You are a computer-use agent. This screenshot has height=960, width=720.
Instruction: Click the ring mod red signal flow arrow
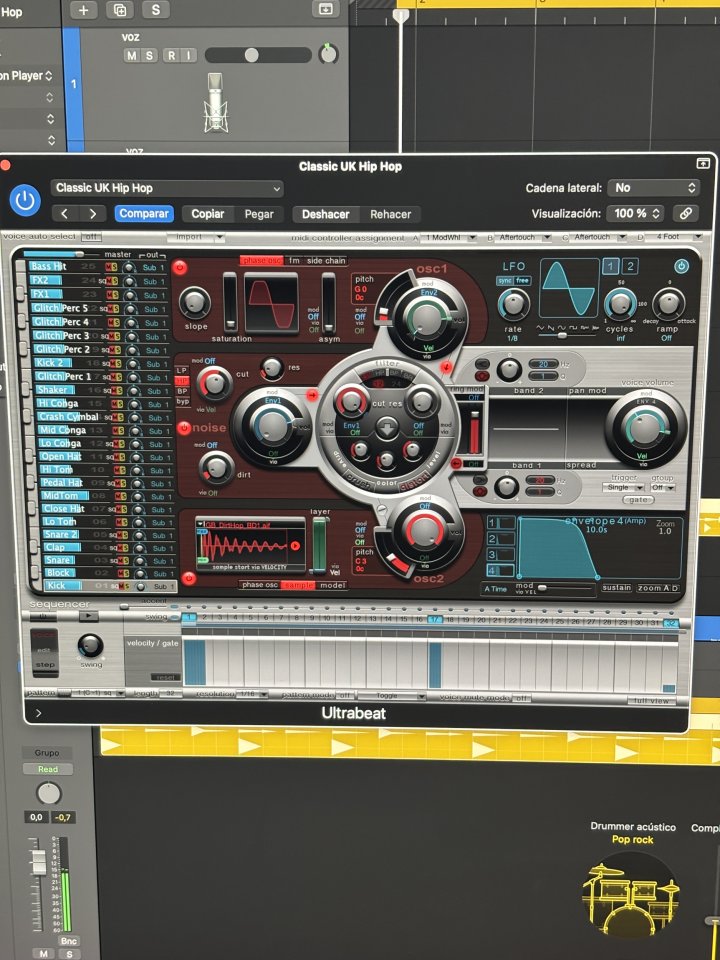(x=456, y=464)
